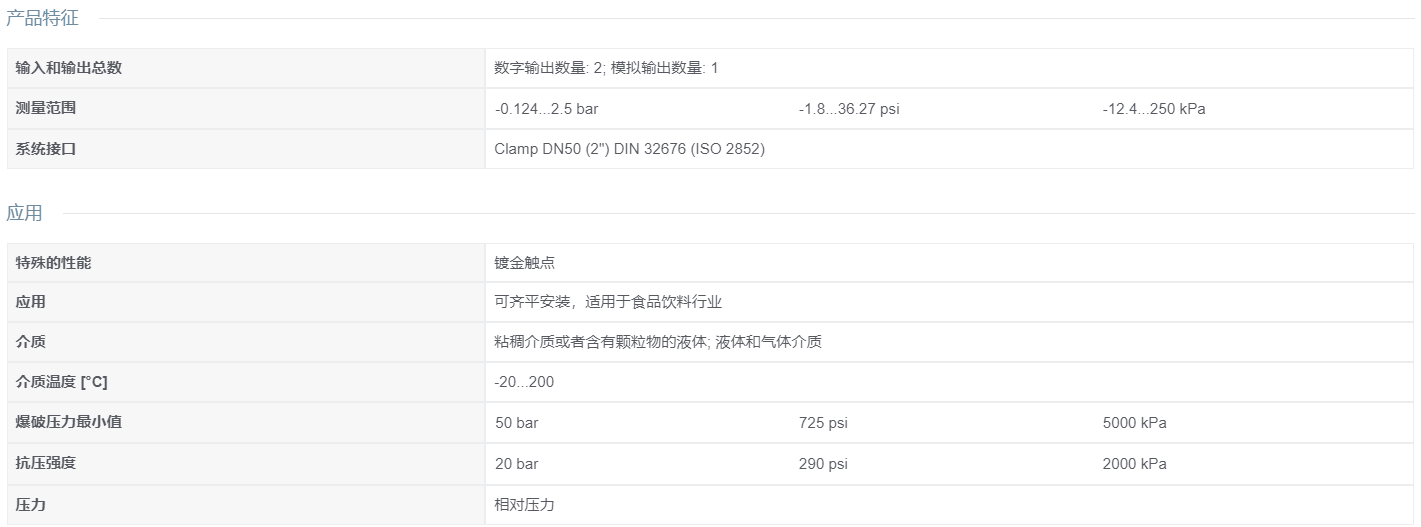The width and height of the screenshot is (1421, 527).
Task: Click the 20 bar 抗压强度 value
Action: pyautogui.click(x=516, y=464)
